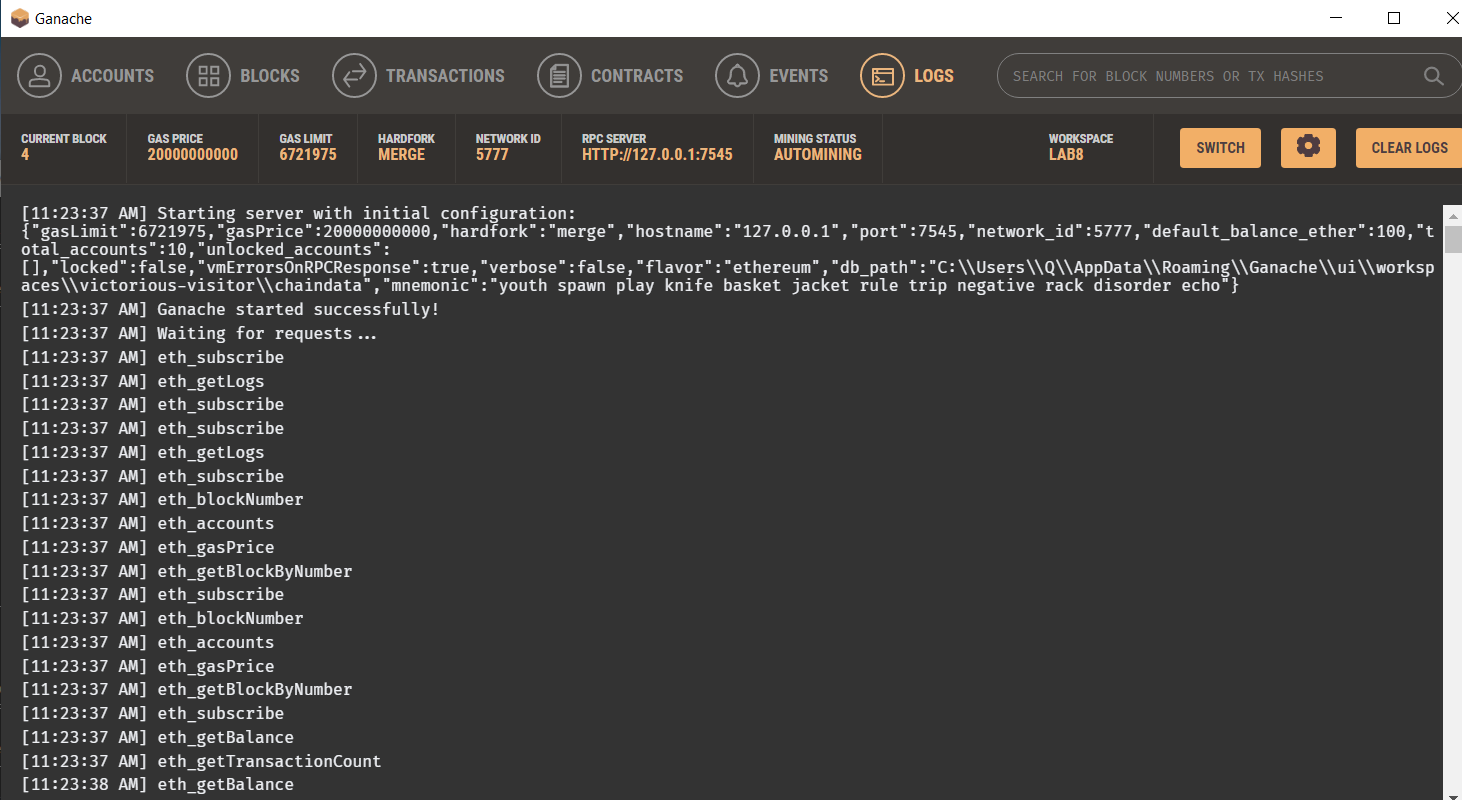Image resolution: width=1462 pixels, height=800 pixels.
Task: Click the CLEAR LOGS button
Action: tap(1409, 147)
